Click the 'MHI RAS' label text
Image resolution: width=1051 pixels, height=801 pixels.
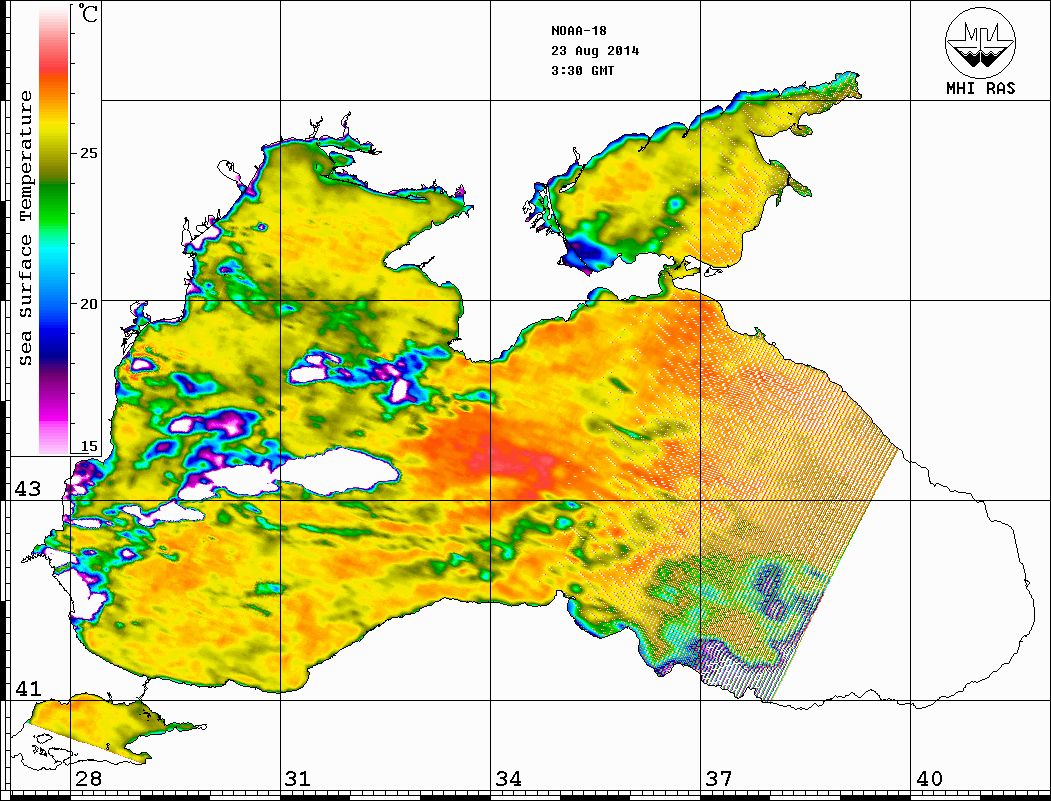click(981, 88)
